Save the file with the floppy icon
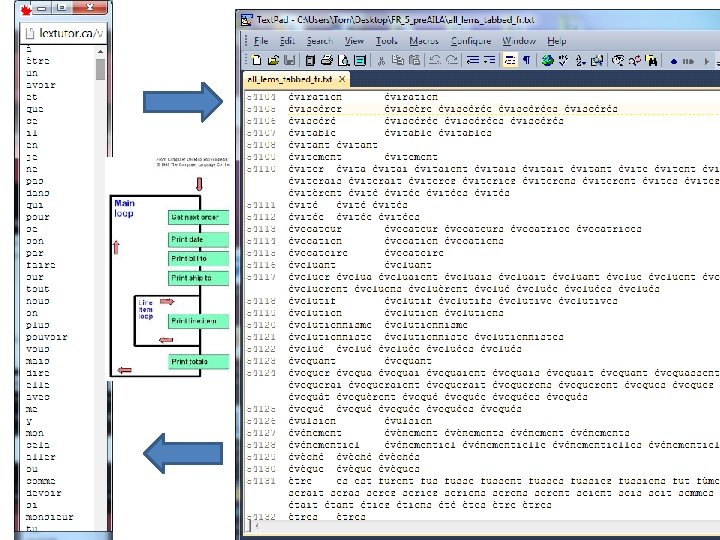Image resolution: width=720 pixels, height=540 pixels. 289,60
